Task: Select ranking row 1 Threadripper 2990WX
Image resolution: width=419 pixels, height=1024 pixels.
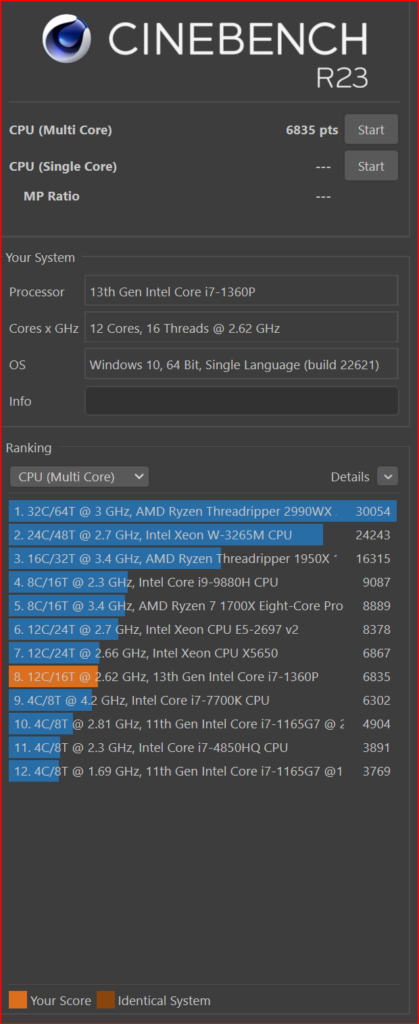Action: click(203, 511)
